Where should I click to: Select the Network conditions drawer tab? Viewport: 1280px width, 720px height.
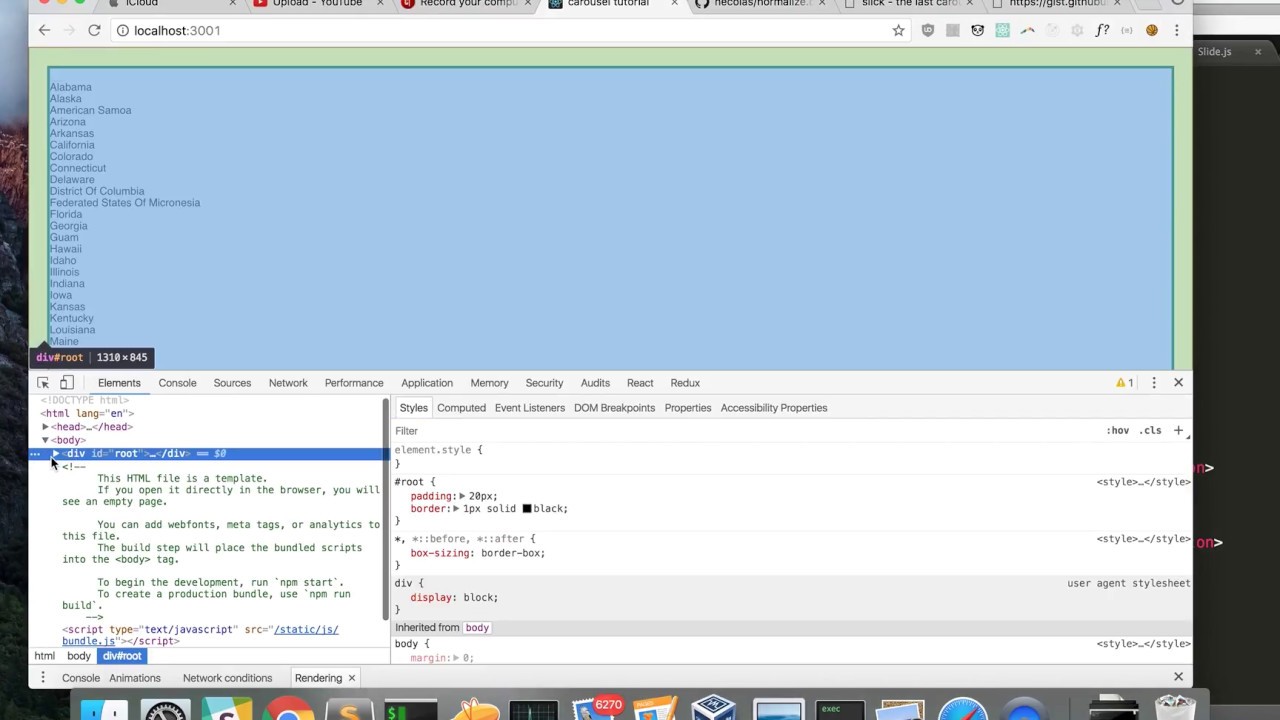[227, 678]
